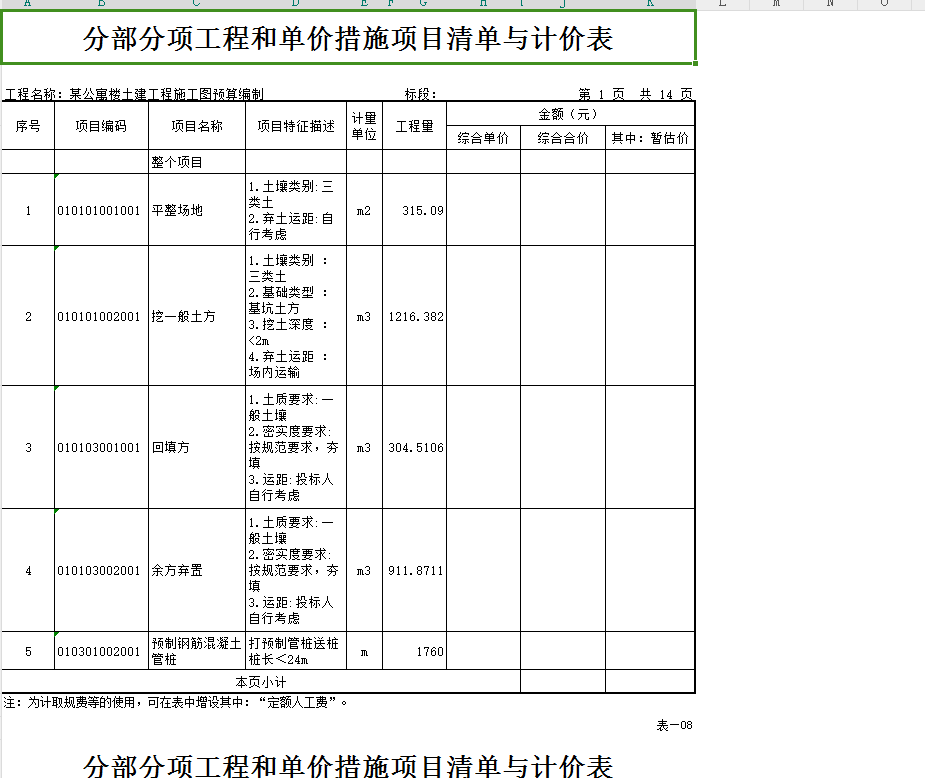This screenshot has width=925, height=778.
Task: Select quantity value 1760
Action: click(x=414, y=651)
